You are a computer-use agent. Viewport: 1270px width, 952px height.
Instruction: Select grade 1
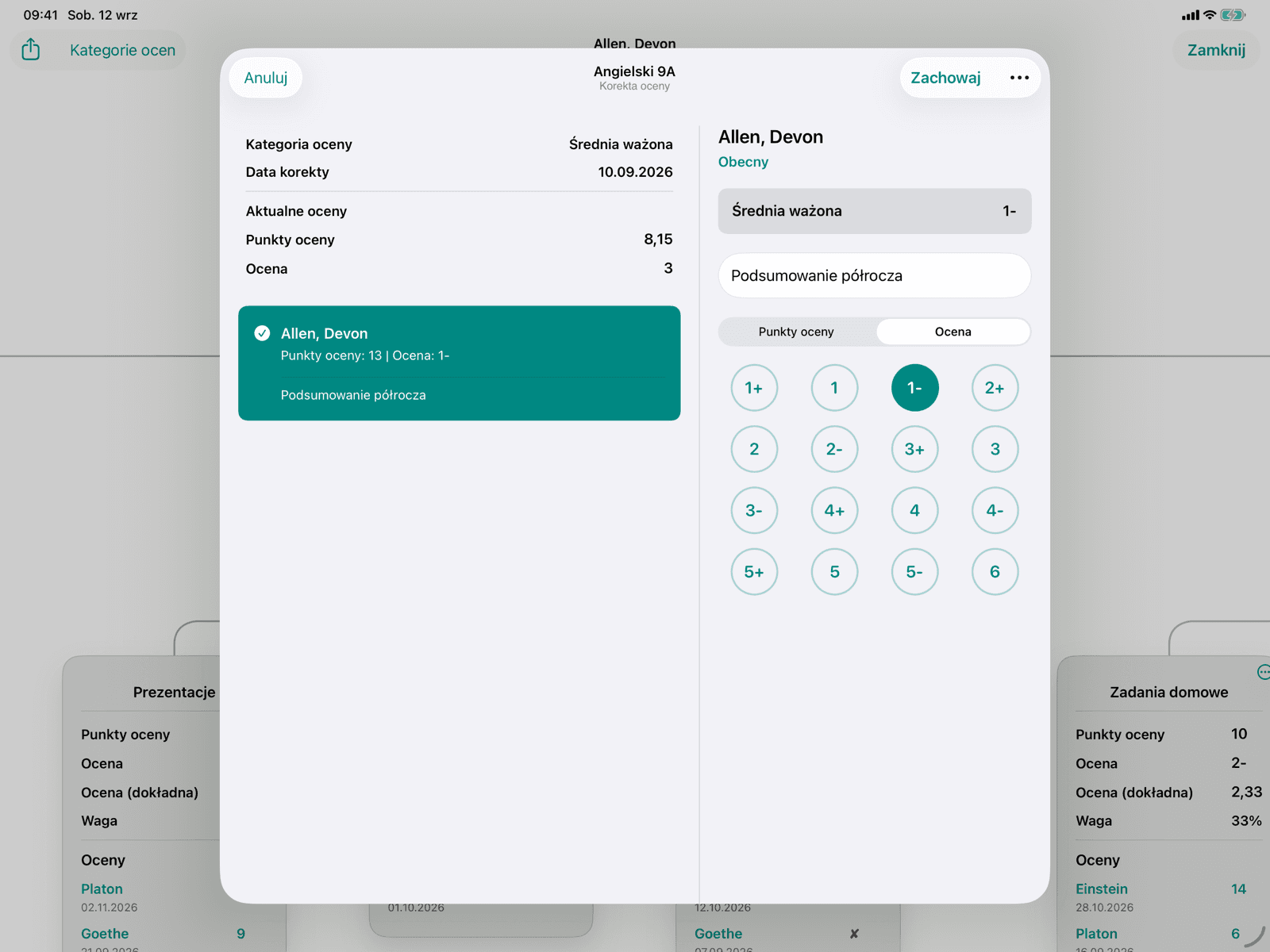[x=834, y=388]
